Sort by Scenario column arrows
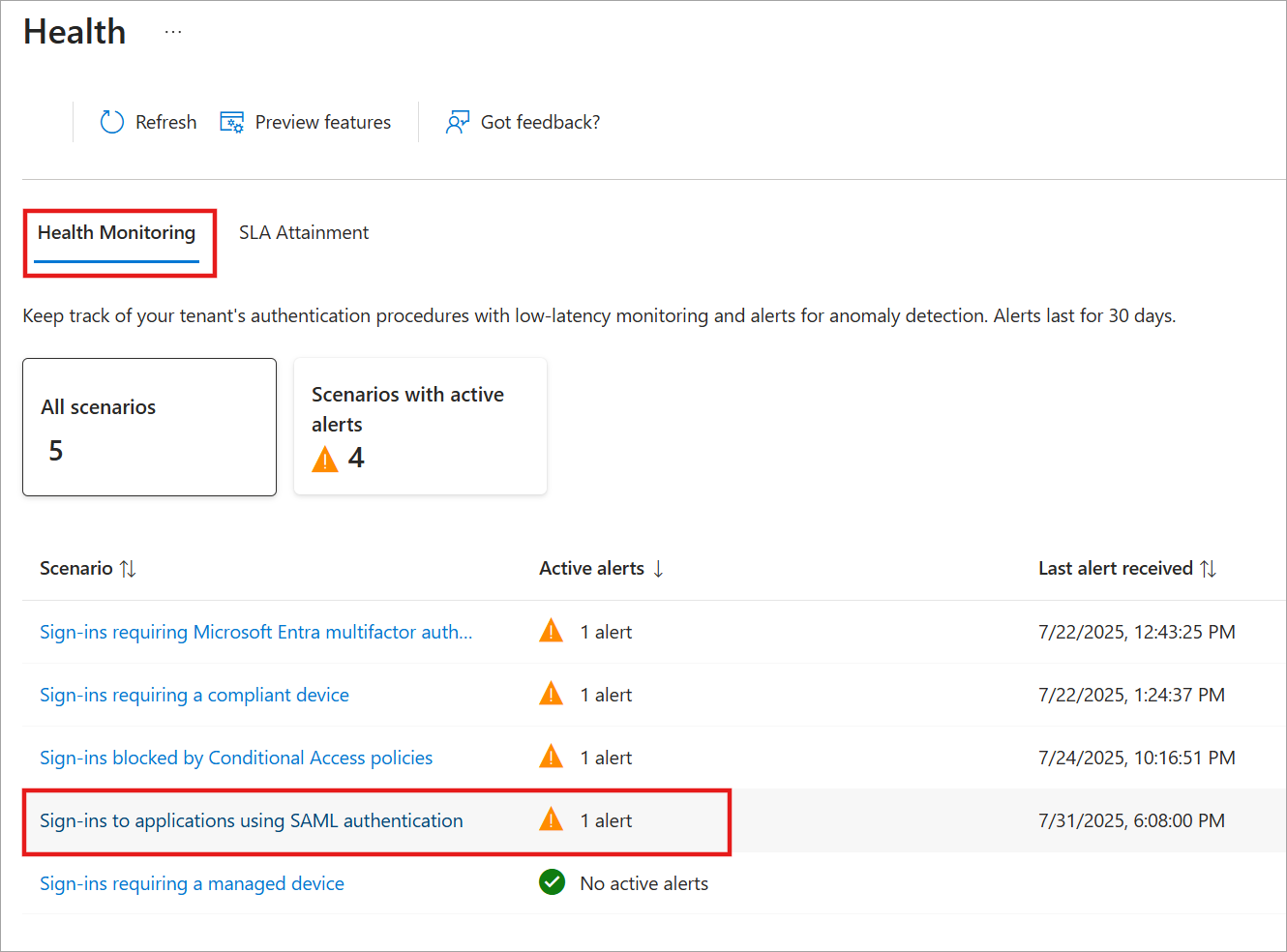1287x952 pixels. pos(128,569)
